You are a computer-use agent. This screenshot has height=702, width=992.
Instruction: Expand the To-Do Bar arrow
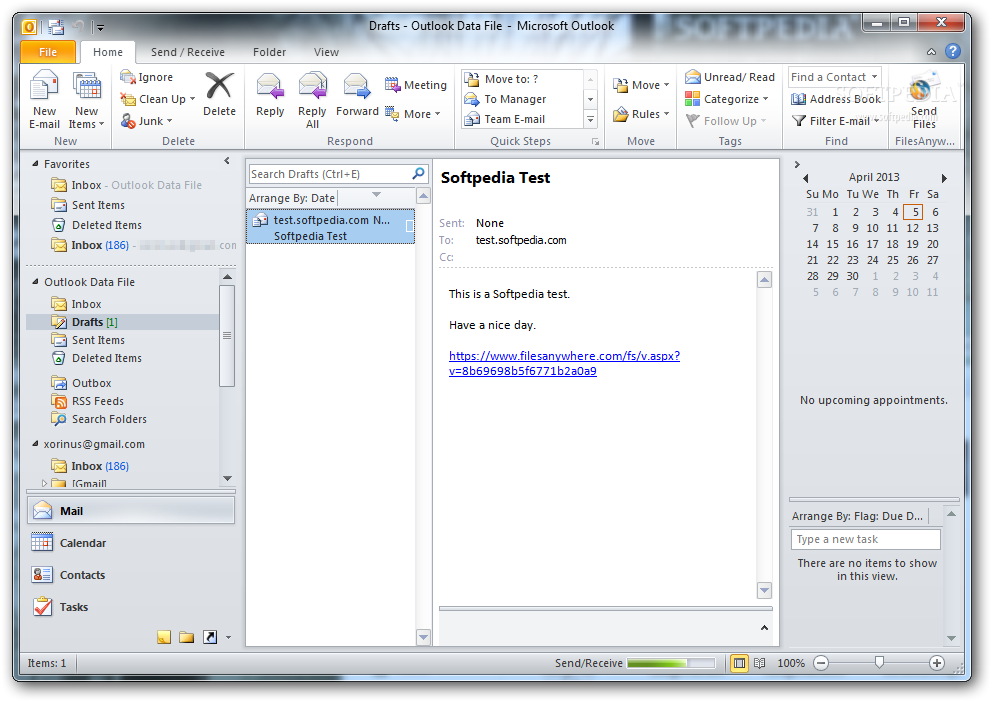797,164
